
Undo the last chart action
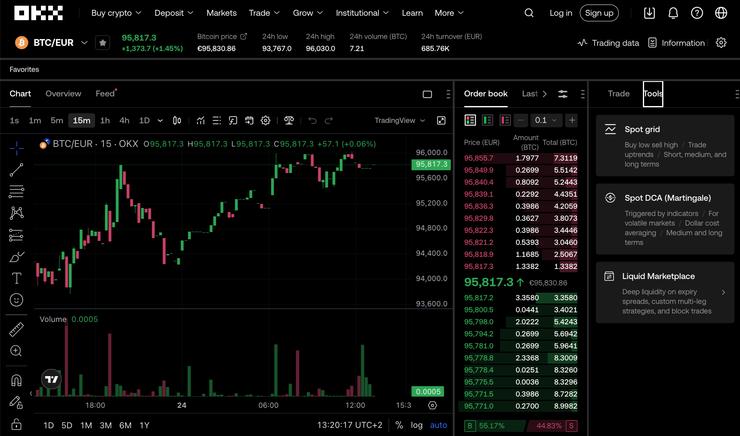(x=312, y=120)
